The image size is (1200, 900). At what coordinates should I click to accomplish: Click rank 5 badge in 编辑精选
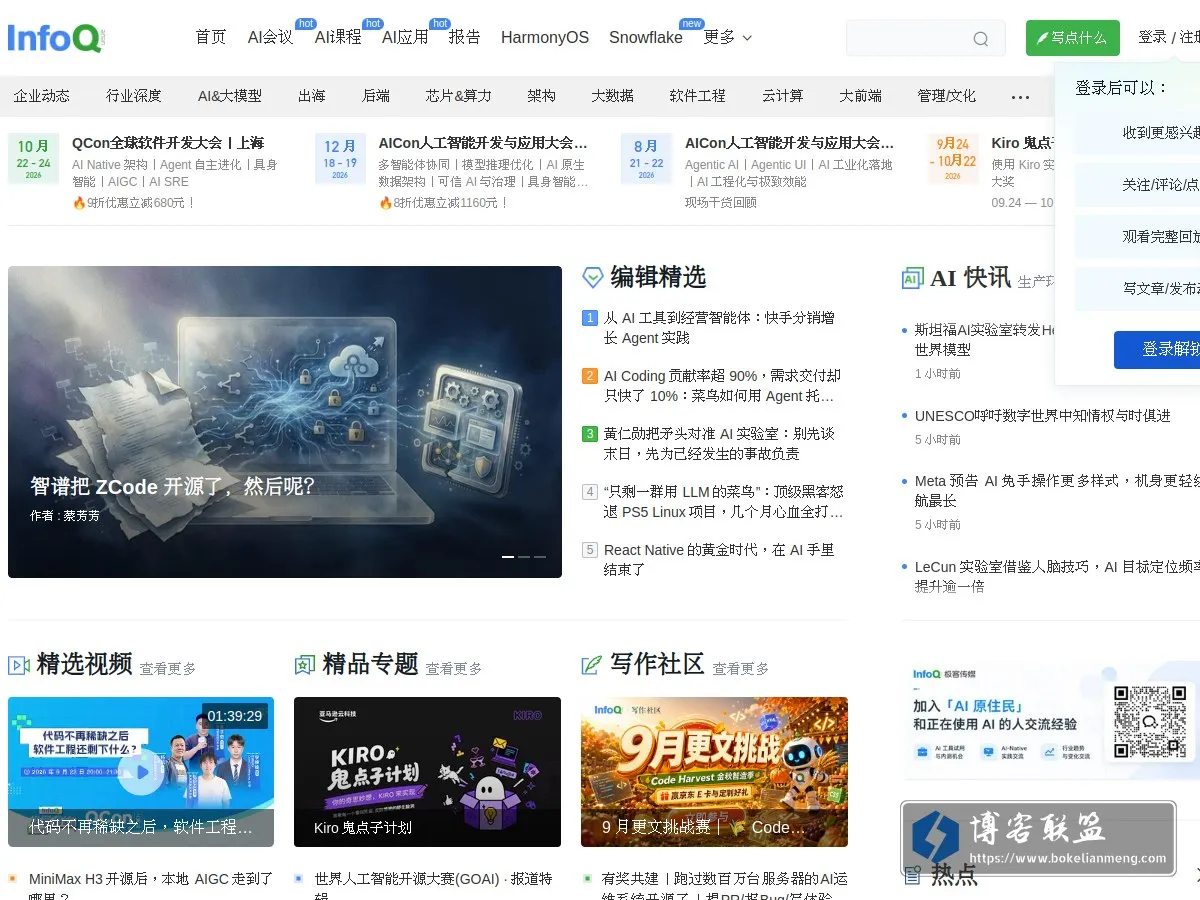(x=590, y=550)
